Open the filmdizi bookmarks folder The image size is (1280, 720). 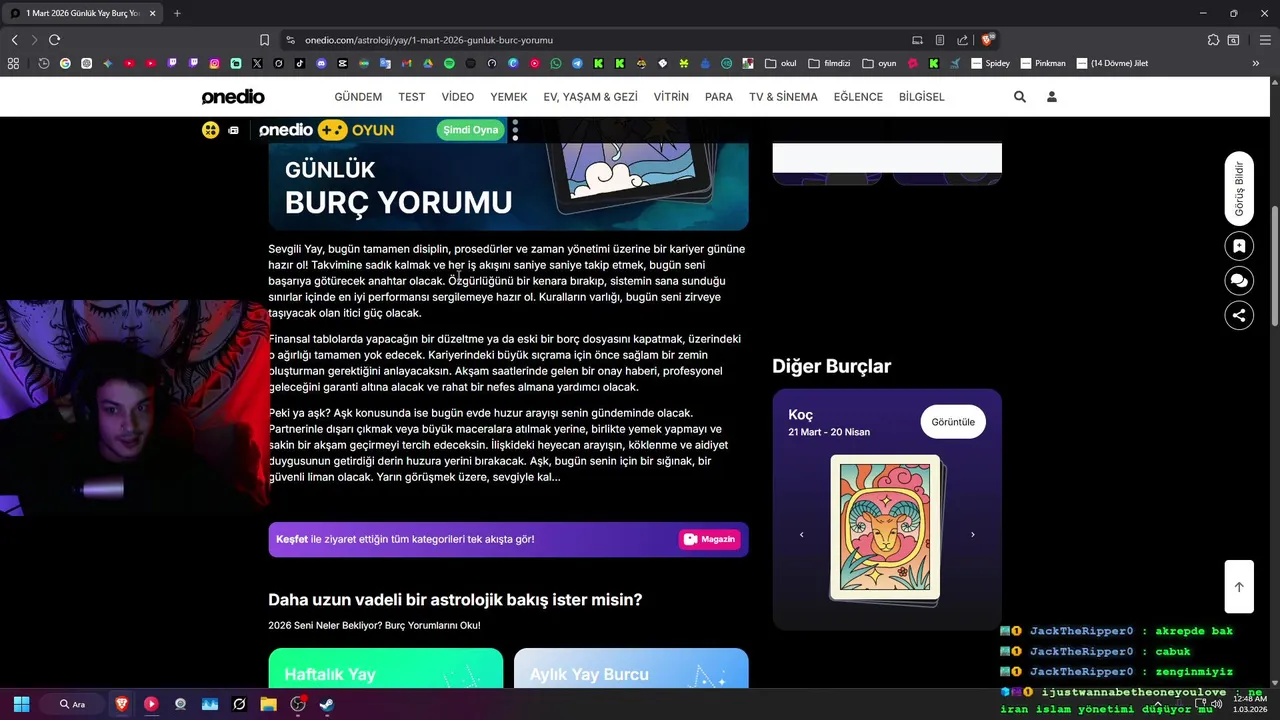(829, 63)
